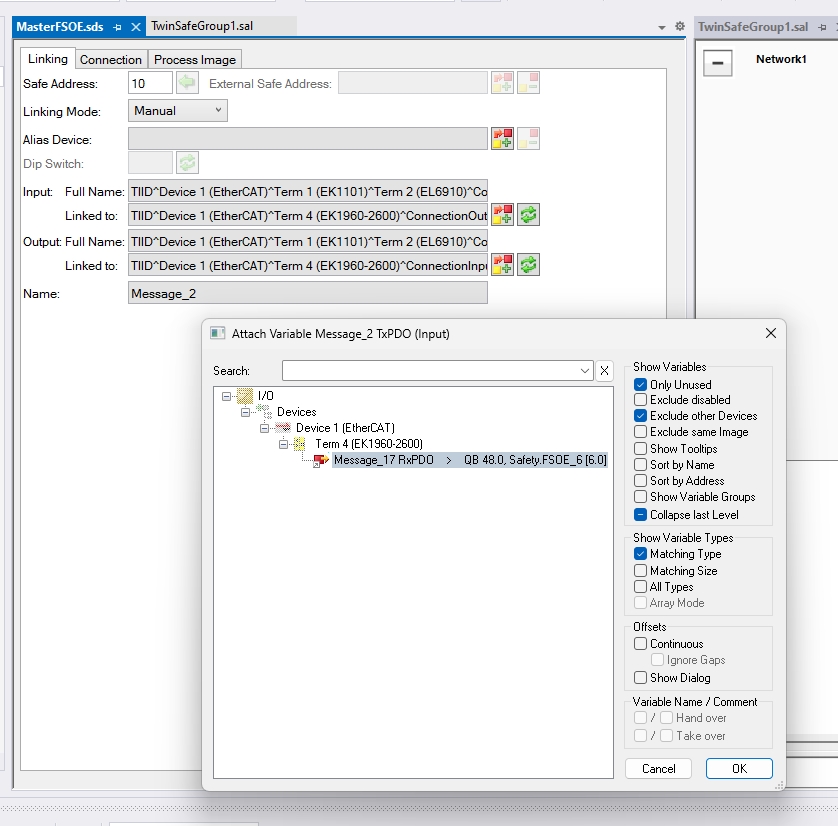This screenshot has width=838, height=826.
Task: Click the green refresh icon for Input link
Action: click(x=528, y=214)
